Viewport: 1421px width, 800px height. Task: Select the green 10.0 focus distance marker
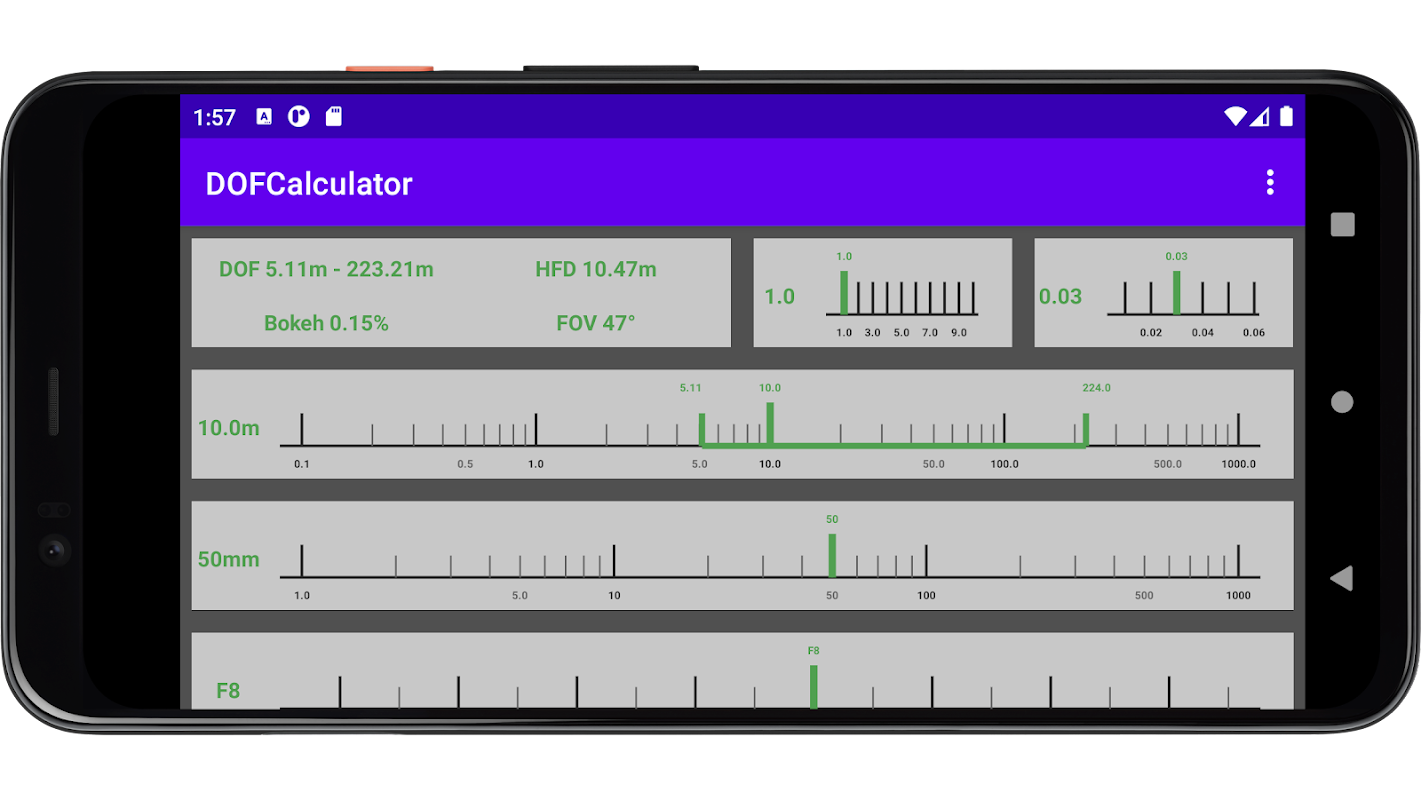pyautogui.click(x=770, y=424)
